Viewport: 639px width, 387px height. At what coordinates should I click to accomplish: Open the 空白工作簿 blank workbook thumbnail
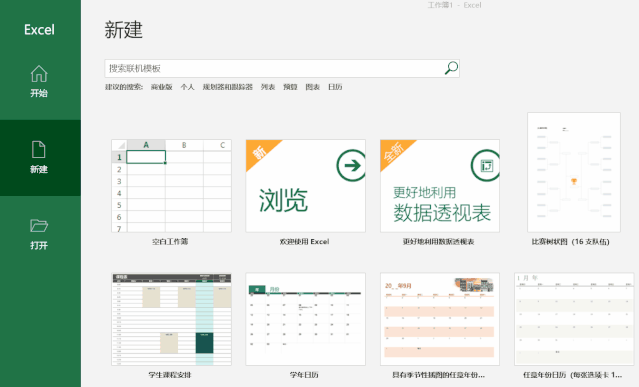coord(171,186)
